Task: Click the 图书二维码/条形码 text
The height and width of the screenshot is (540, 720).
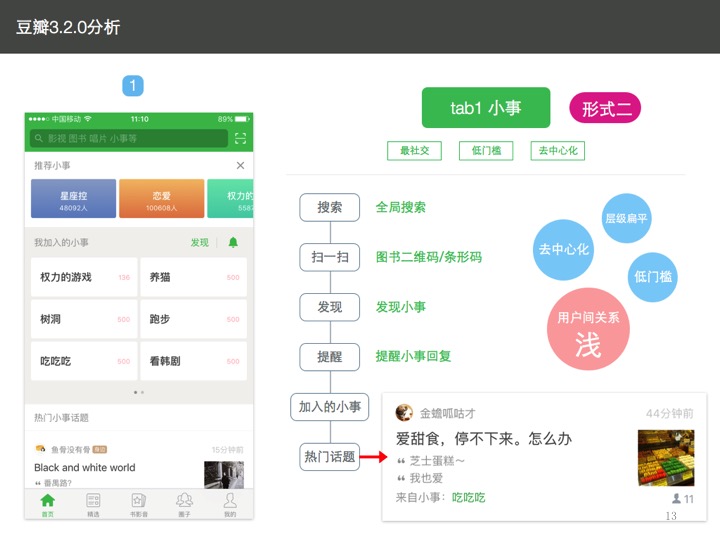Action: (429, 257)
